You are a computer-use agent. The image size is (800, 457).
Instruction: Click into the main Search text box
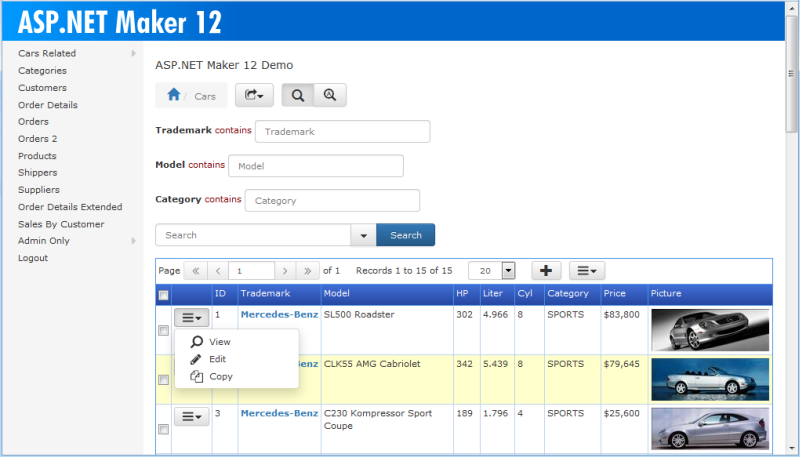pos(253,235)
